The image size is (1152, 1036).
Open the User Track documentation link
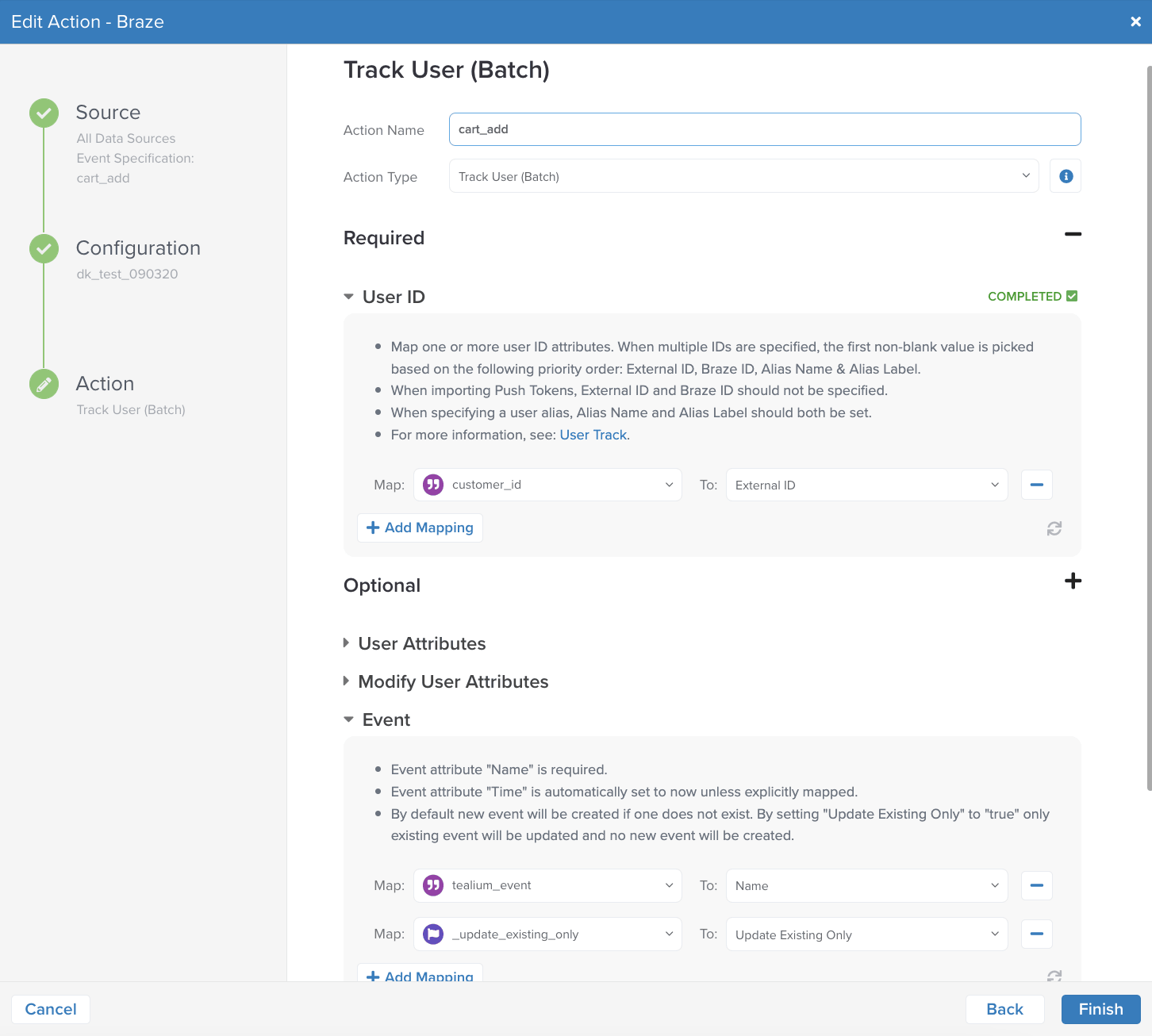(x=593, y=435)
